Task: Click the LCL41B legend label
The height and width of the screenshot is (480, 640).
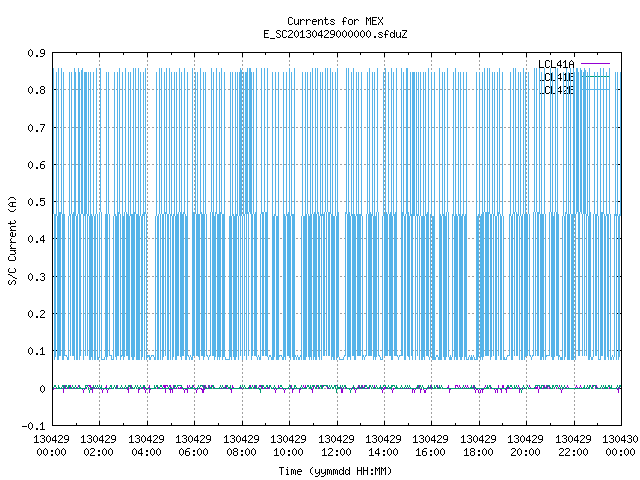Action: pyautogui.click(x=556, y=77)
